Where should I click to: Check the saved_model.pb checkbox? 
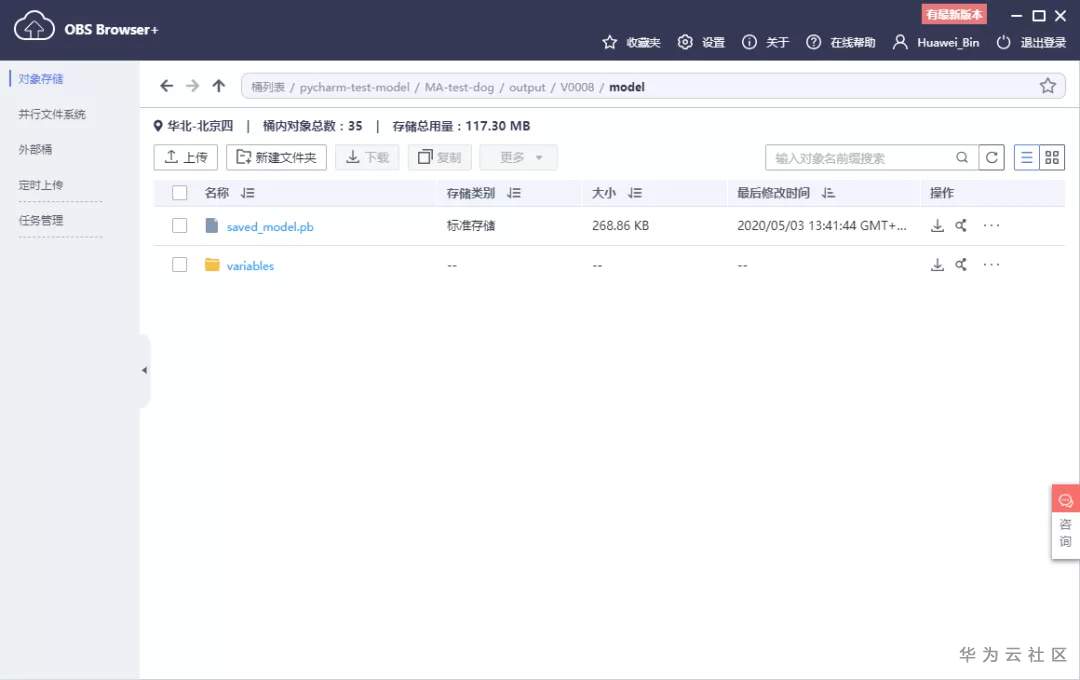pyautogui.click(x=180, y=225)
